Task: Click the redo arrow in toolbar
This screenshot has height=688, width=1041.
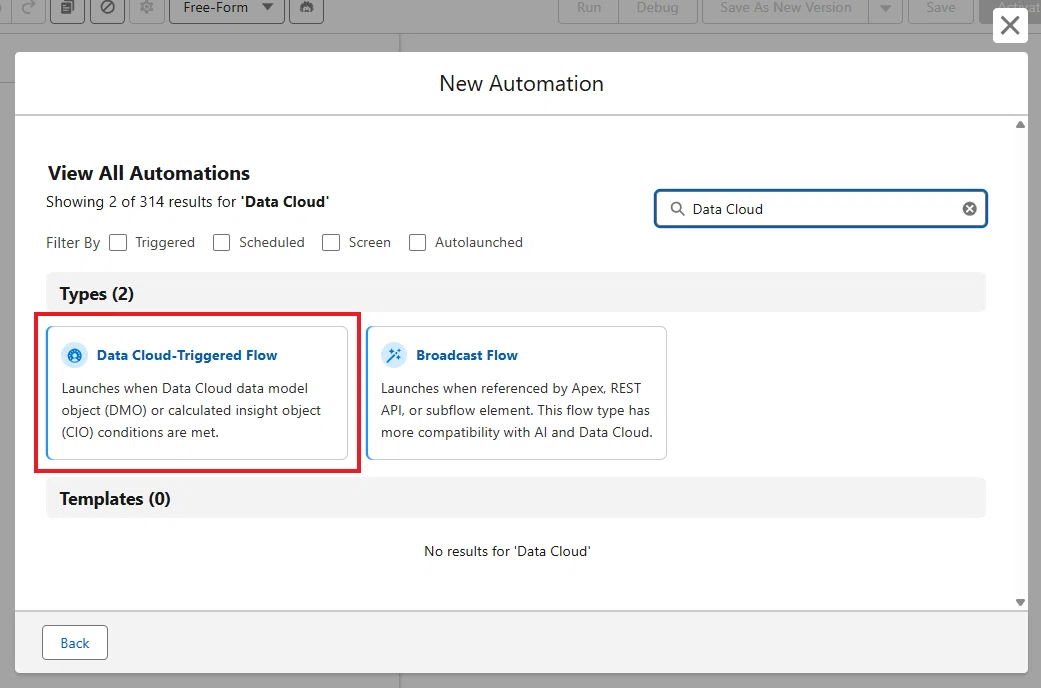Action: click(28, 8)
